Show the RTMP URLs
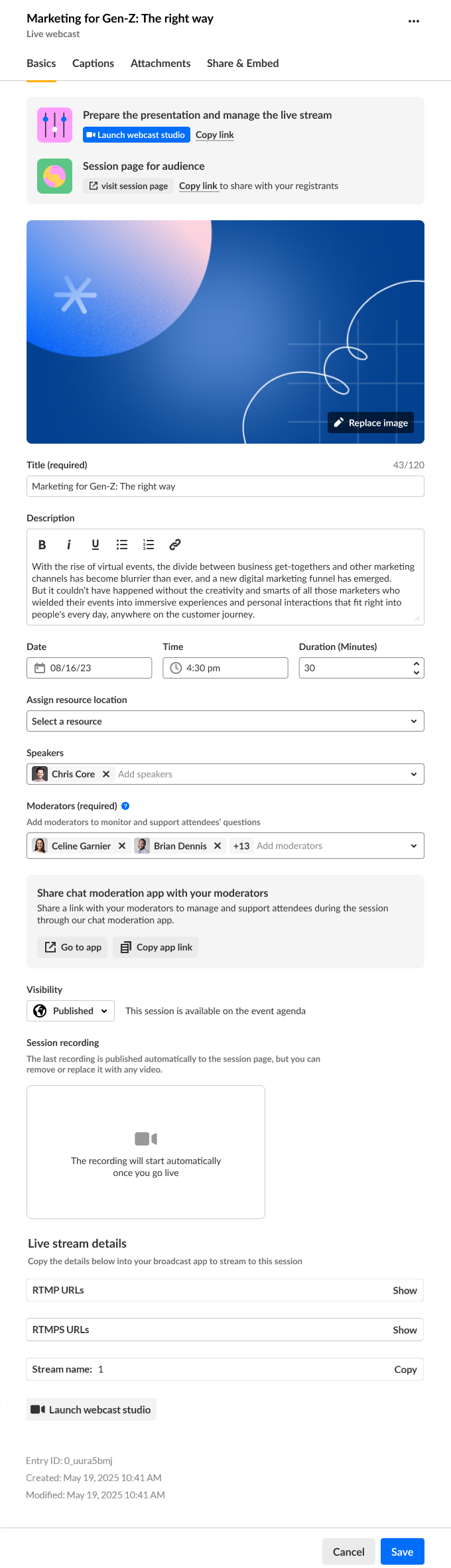 [x=405, y=1290]
